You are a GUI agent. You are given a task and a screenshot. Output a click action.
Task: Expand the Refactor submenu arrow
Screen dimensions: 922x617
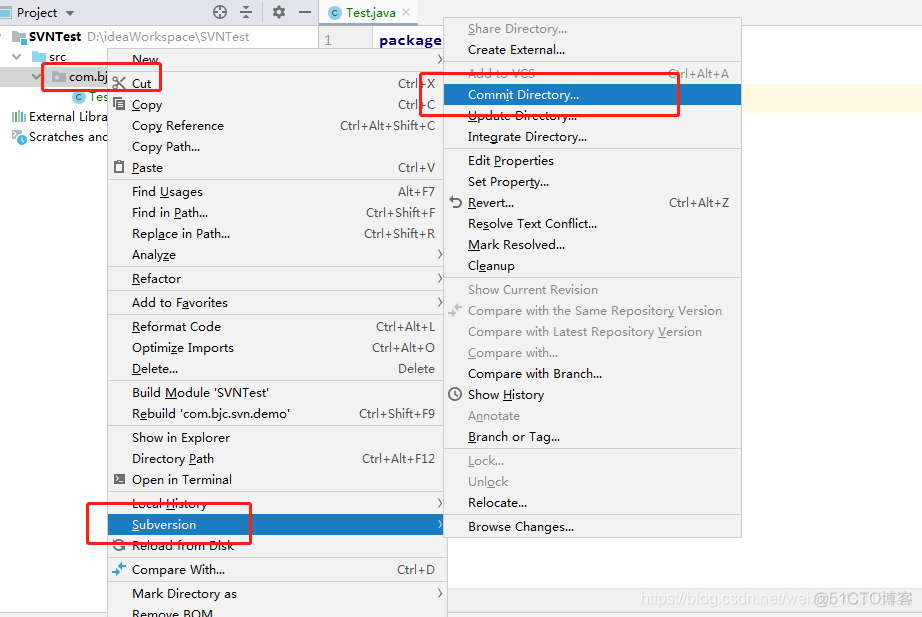[x=439, y=278]
